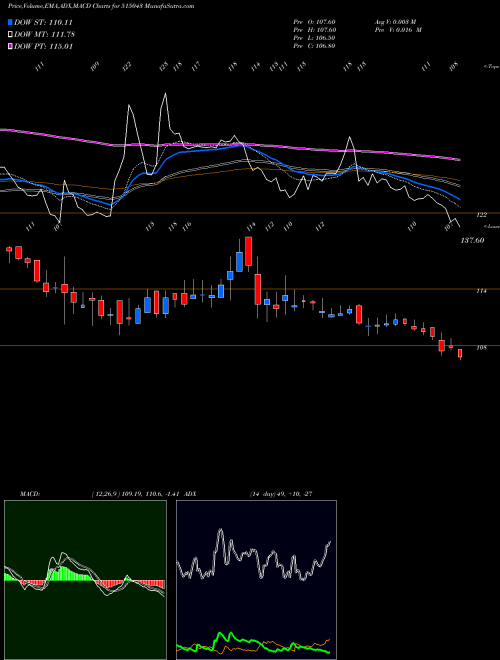The height and width of the screenshot is (660, 500).
Task: Click the chart title mentioning MunafaSutra.com
Action: pos(101,6)
